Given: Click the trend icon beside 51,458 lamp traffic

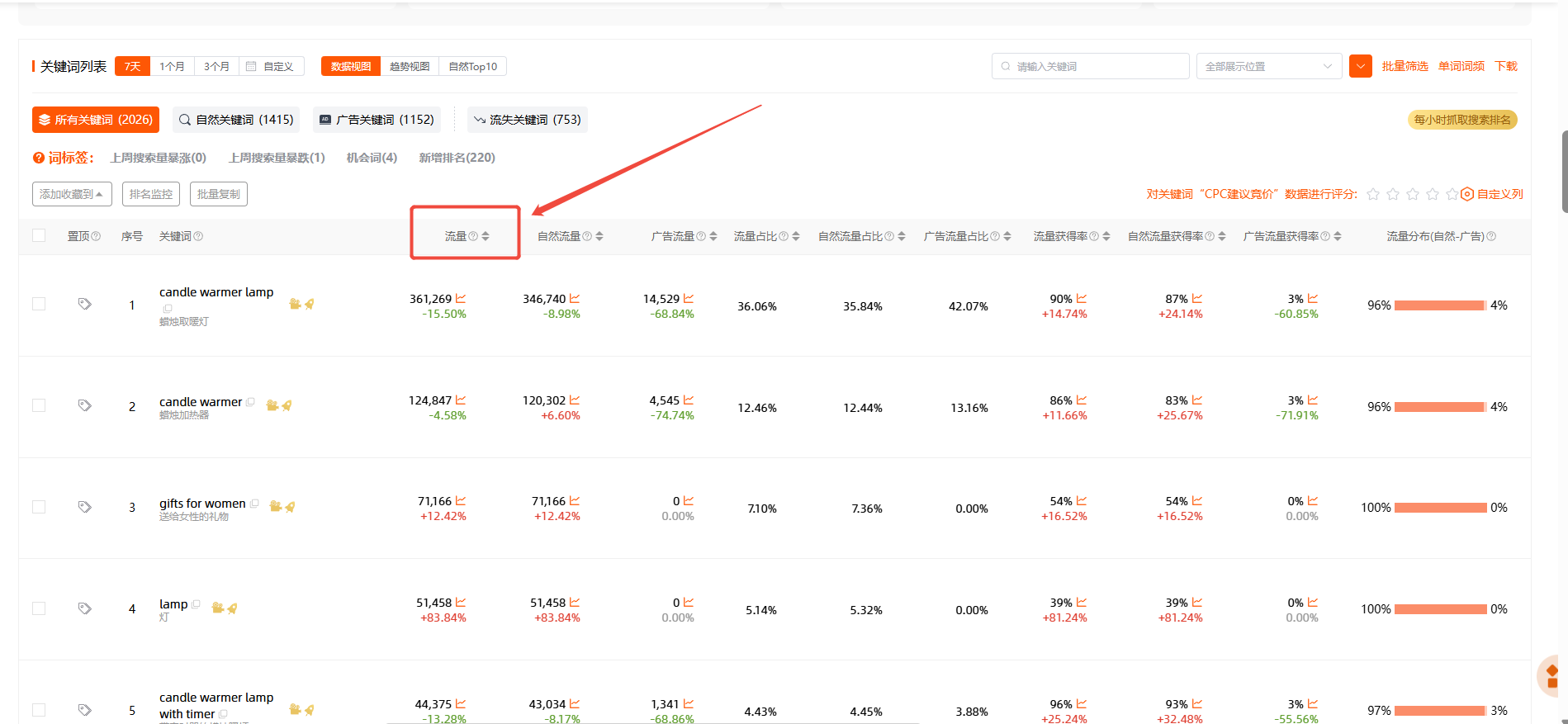Looking at the screenshot, I should 461,603.
